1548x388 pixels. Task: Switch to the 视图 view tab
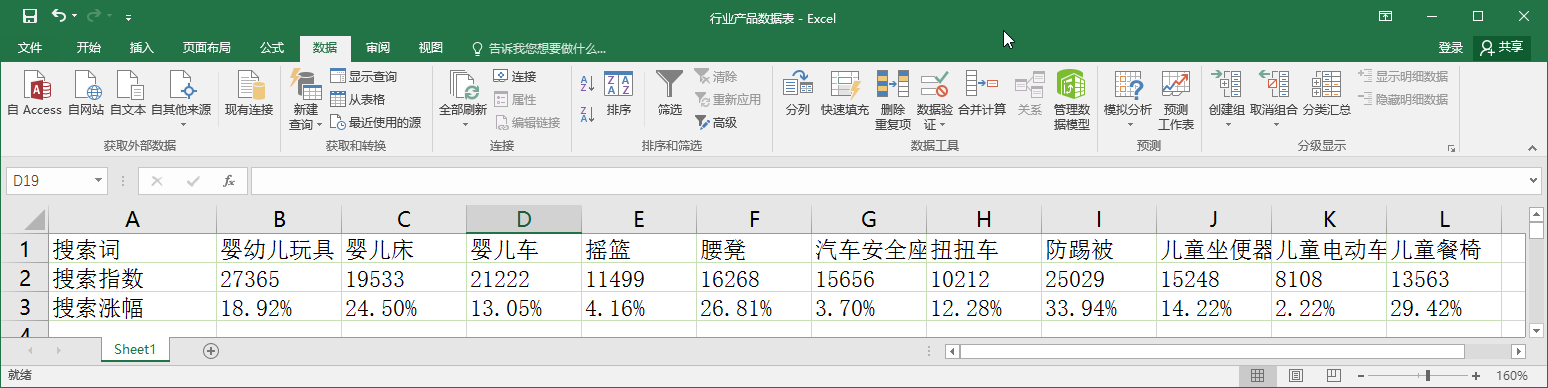pyautogui.click(x=431, y=47)
